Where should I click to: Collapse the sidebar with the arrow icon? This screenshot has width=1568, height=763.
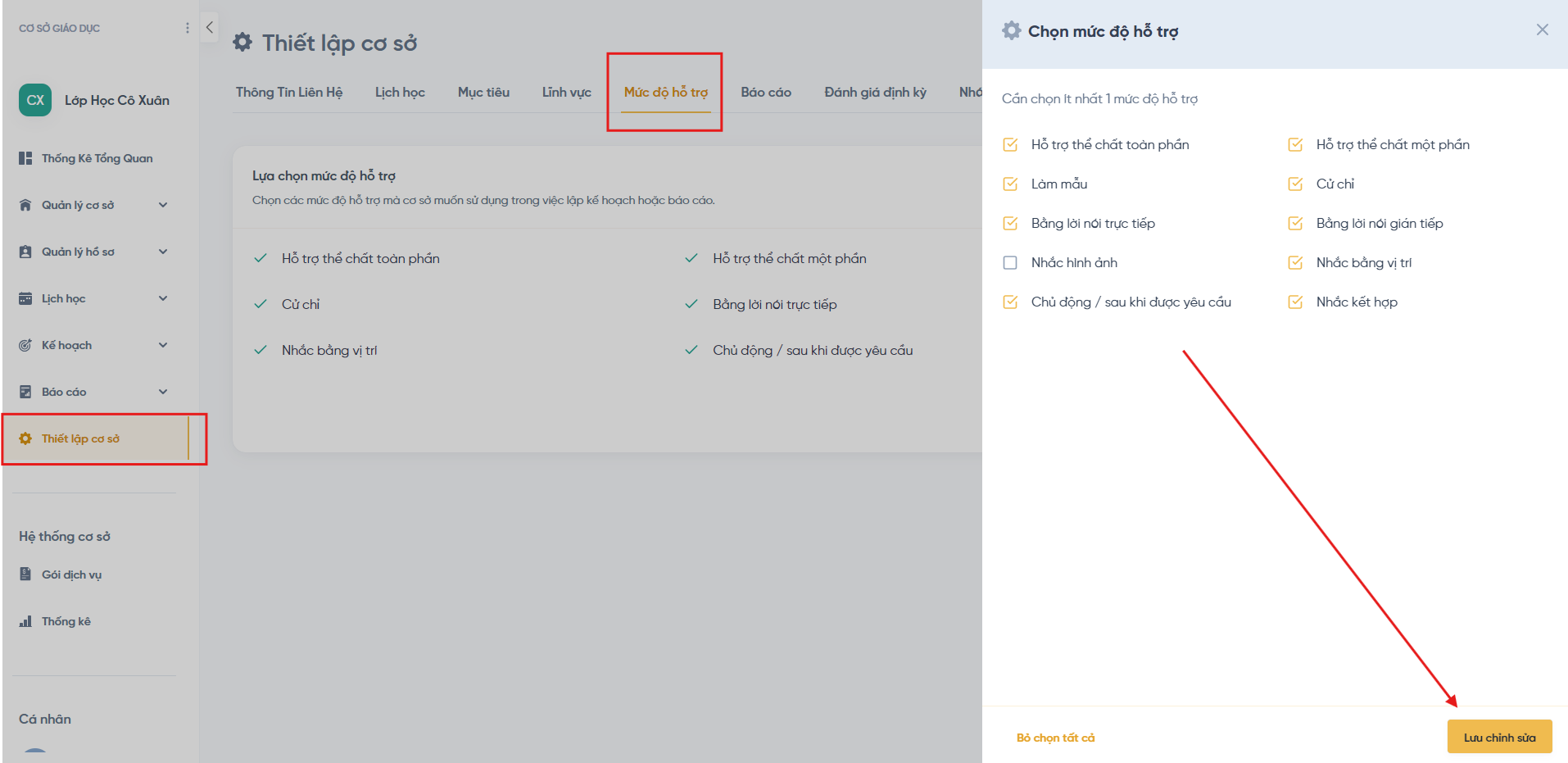coord(210,27)
